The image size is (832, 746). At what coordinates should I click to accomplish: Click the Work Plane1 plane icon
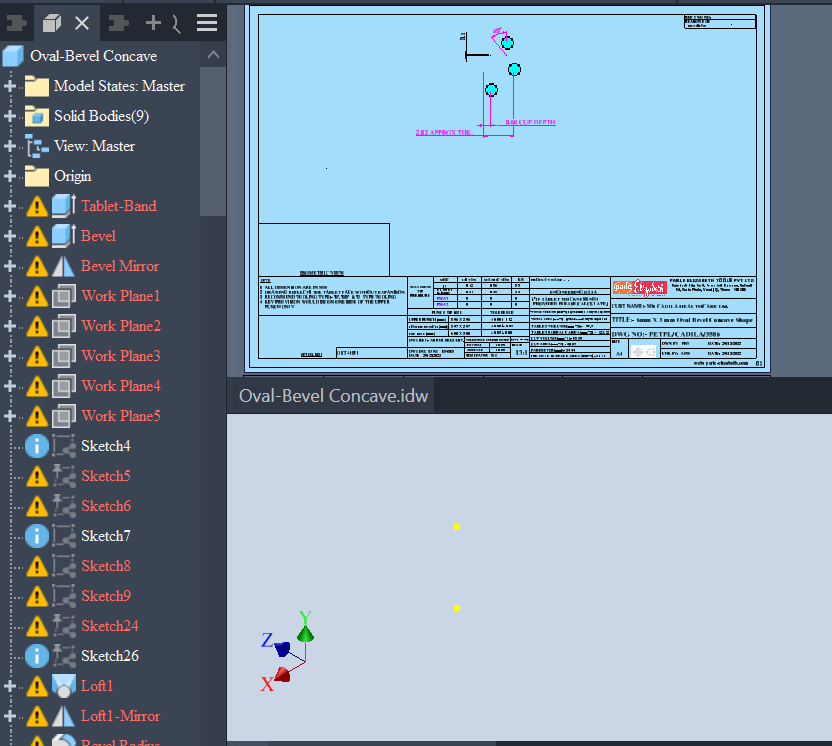click(64, 296)
